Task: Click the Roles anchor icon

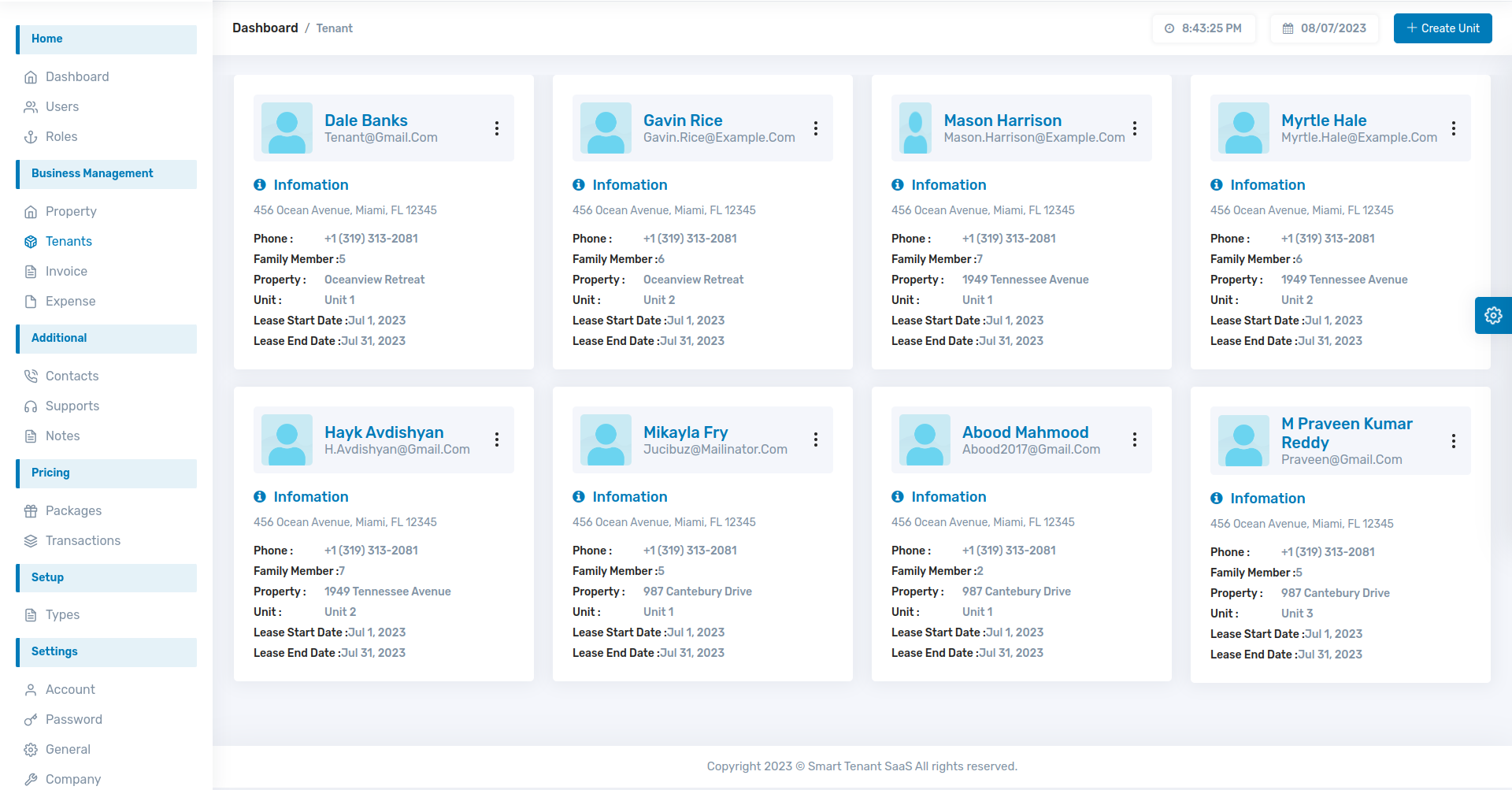Action: tap(31, 137)
